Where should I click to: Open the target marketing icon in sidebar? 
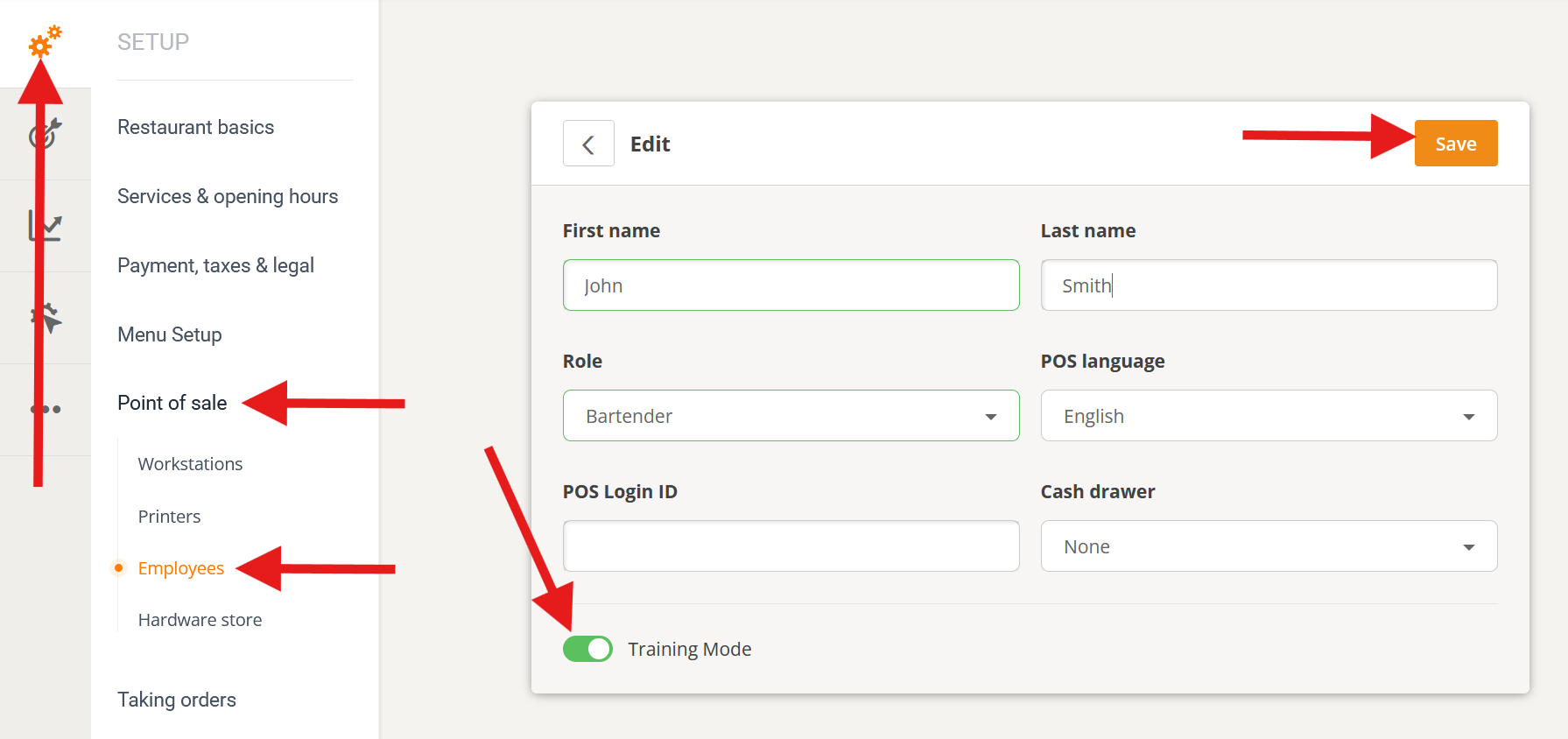[x=45, y=134]
